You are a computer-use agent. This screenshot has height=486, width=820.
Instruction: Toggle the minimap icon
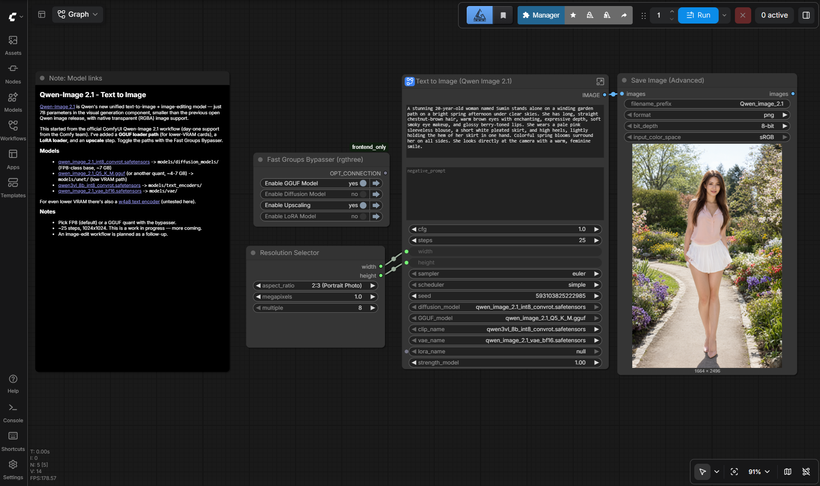tap(787, 471)
